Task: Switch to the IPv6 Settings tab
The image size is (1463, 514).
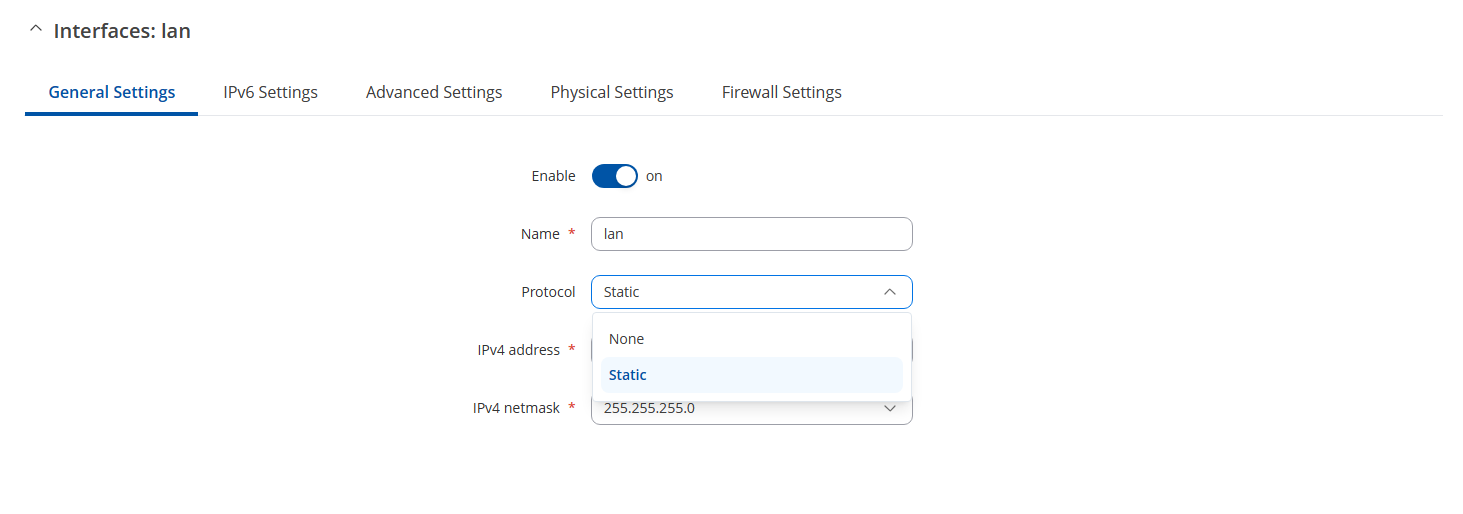Action: (x=271, y=92)
